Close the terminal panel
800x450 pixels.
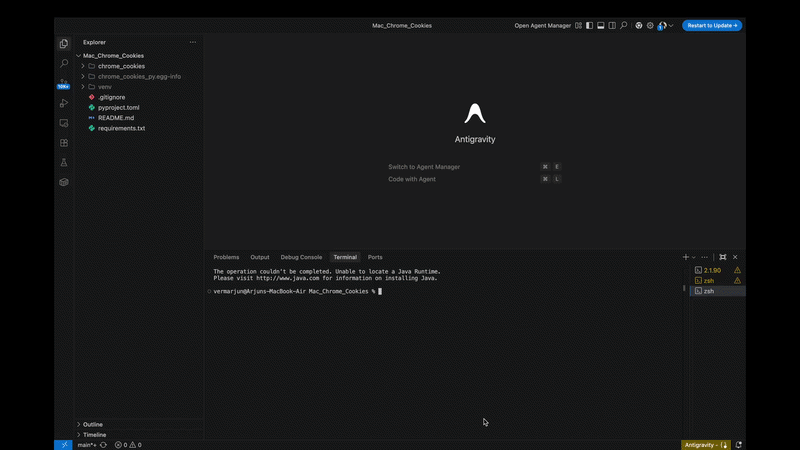[735, 257]
